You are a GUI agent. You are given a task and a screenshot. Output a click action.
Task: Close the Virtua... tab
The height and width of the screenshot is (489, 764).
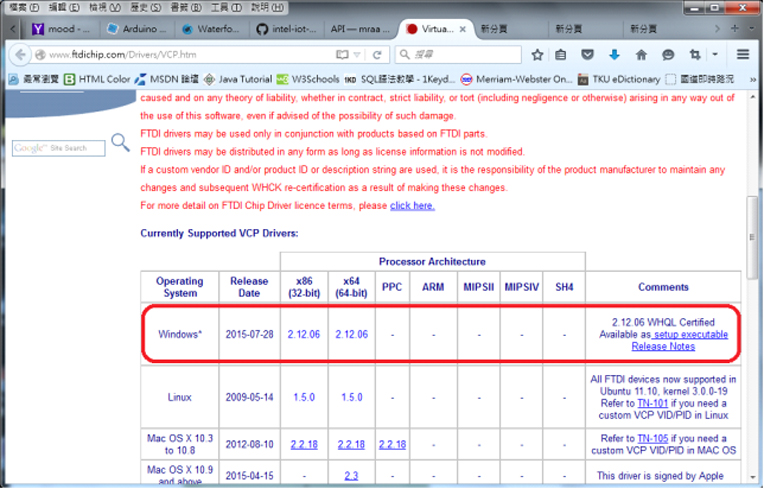pyautogui.click(x=462, y=29)
